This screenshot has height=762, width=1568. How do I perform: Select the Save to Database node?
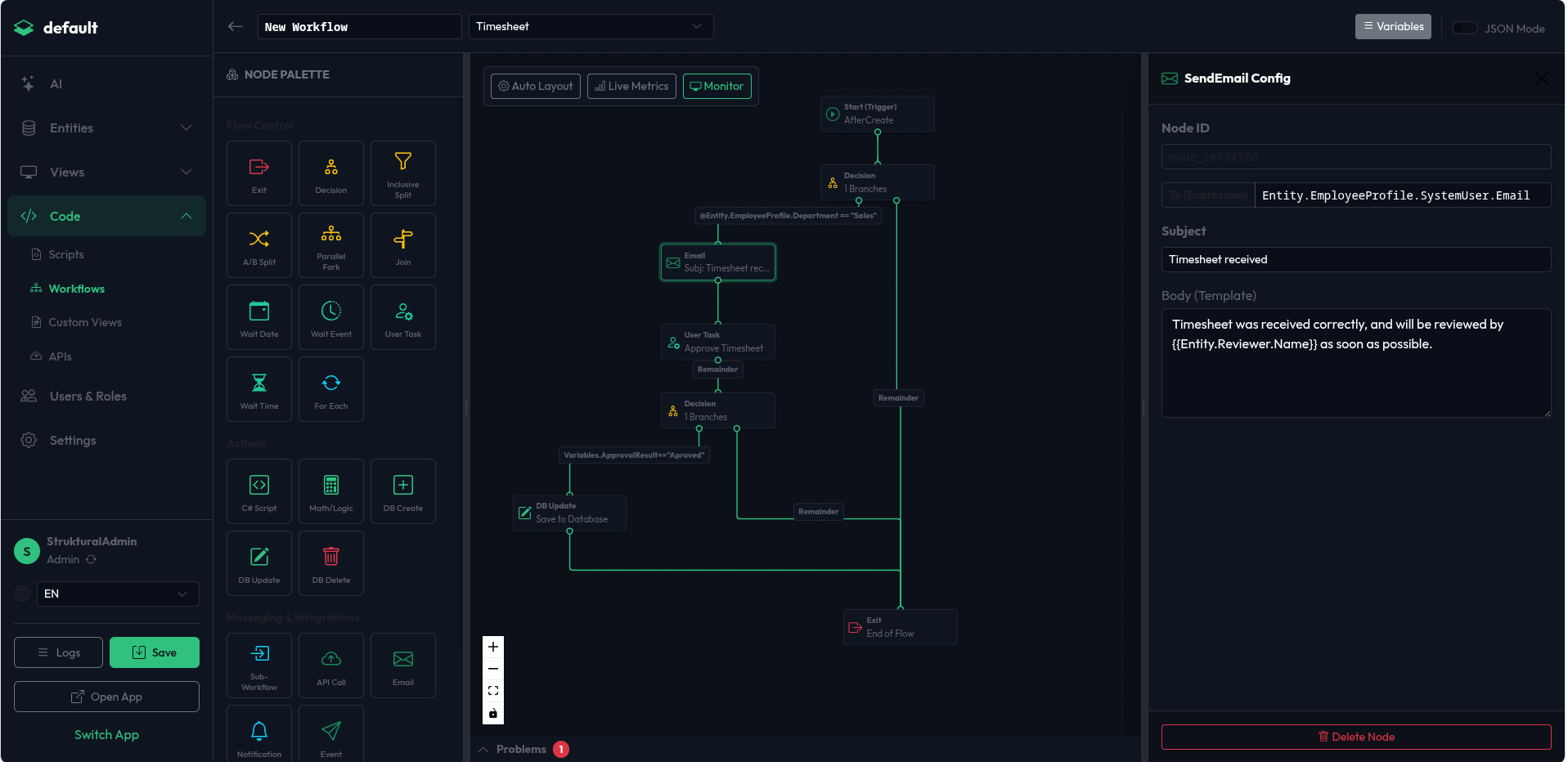pyautogui.click(x=570, y=513)
